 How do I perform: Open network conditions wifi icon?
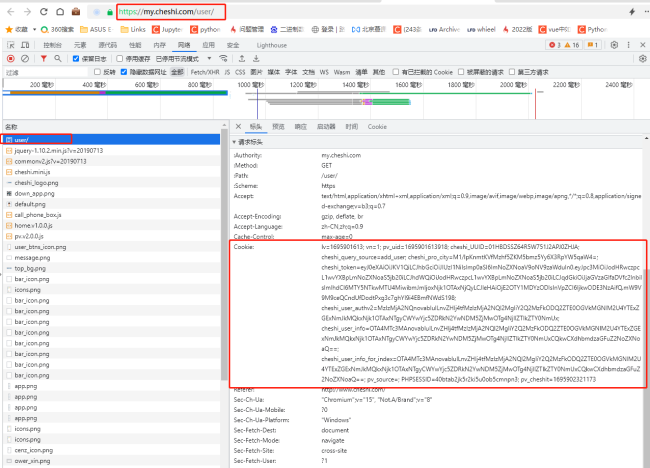point(223,58)
